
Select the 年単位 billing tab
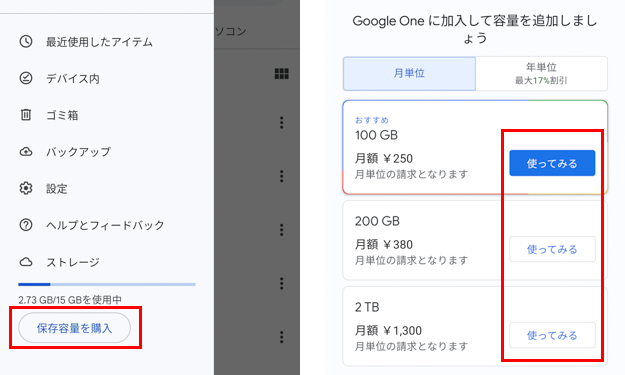point(541,73)
